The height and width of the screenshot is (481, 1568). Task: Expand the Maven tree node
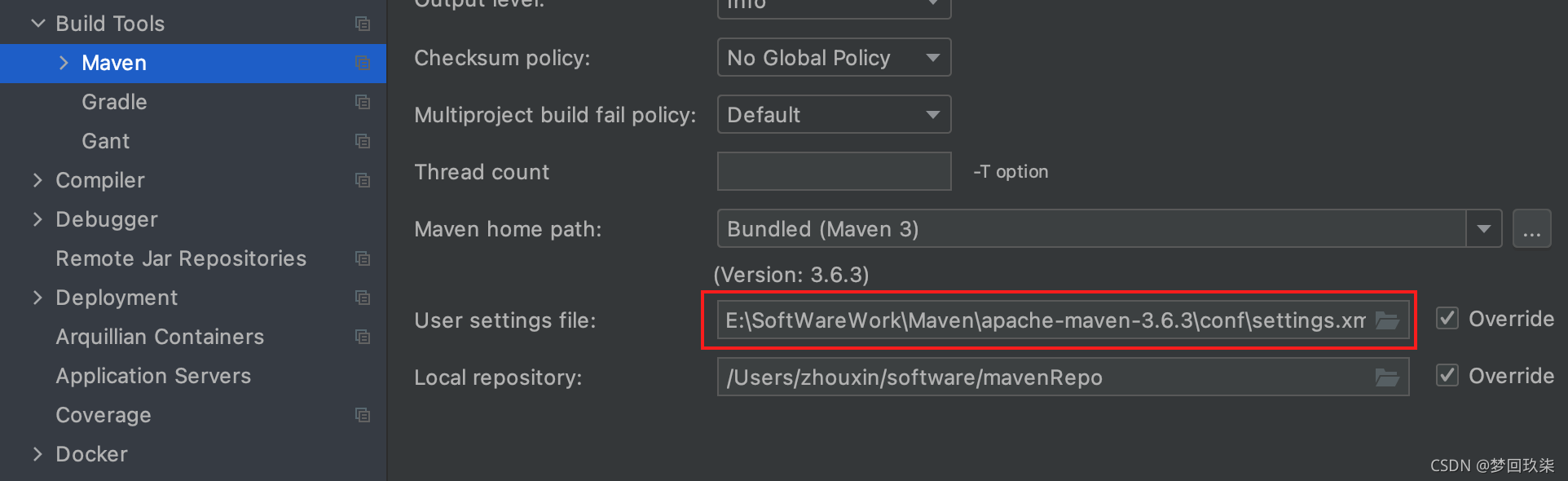click(x=64, y=63)
